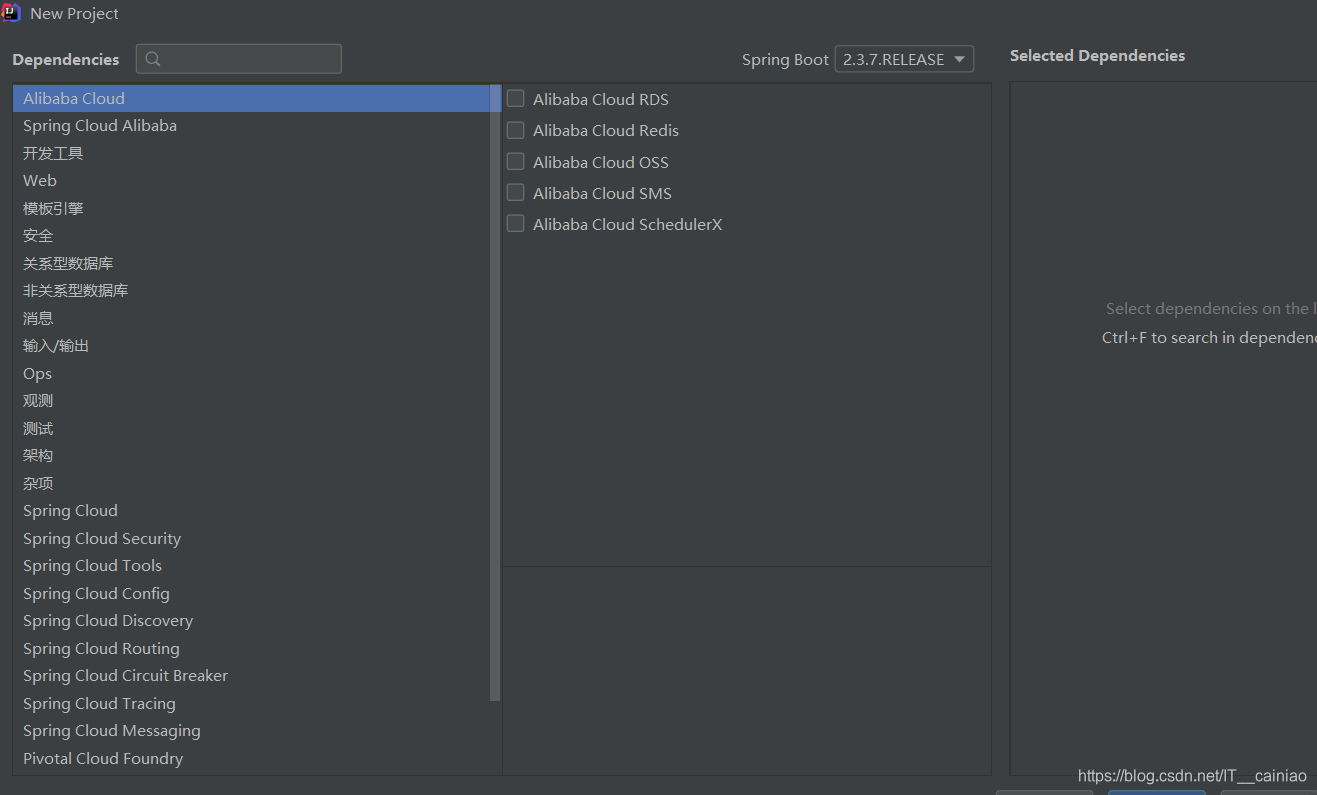Viewport: 1317px width, 795px height.
Task: Toggle Alibaba Cloud SMS checkbox
Action: coord(515,192)
